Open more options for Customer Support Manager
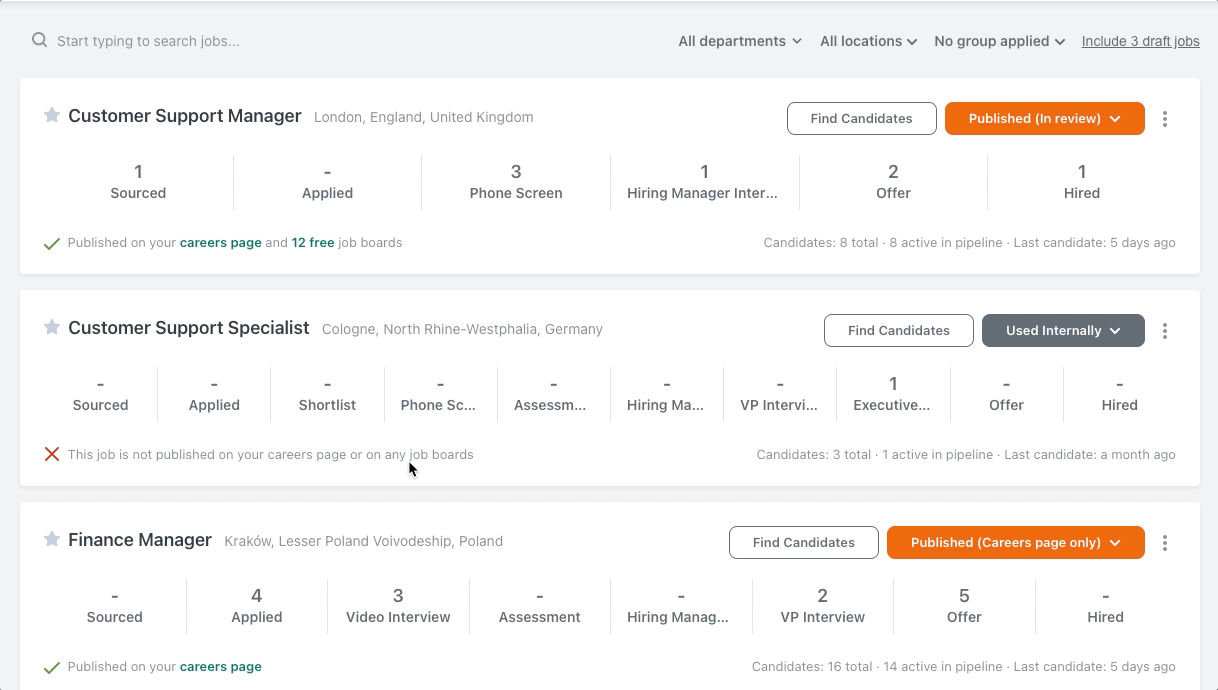This screenshot has height=690, width=1218. coord(1165,119)
